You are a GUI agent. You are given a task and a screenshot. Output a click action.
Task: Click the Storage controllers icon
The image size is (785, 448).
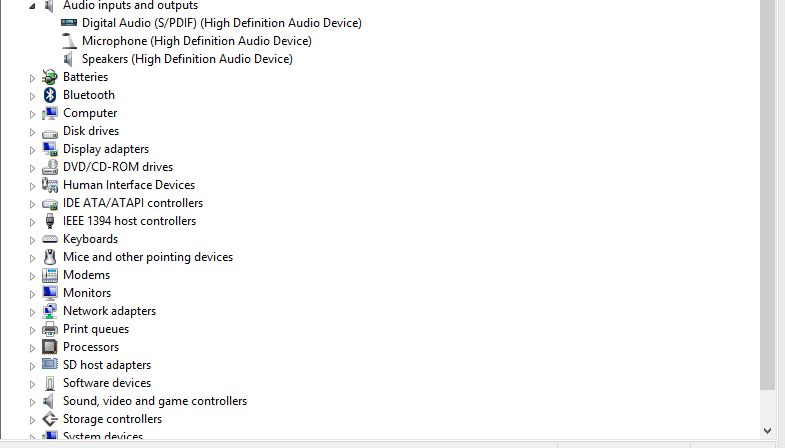(x=50, y=419)
